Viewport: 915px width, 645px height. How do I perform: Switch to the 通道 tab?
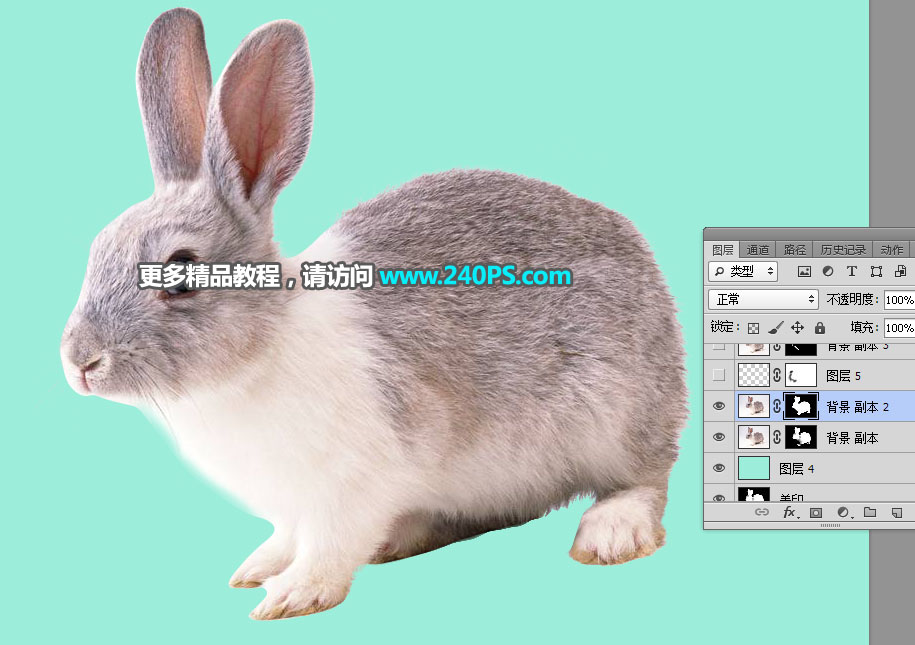pos(757,250)
